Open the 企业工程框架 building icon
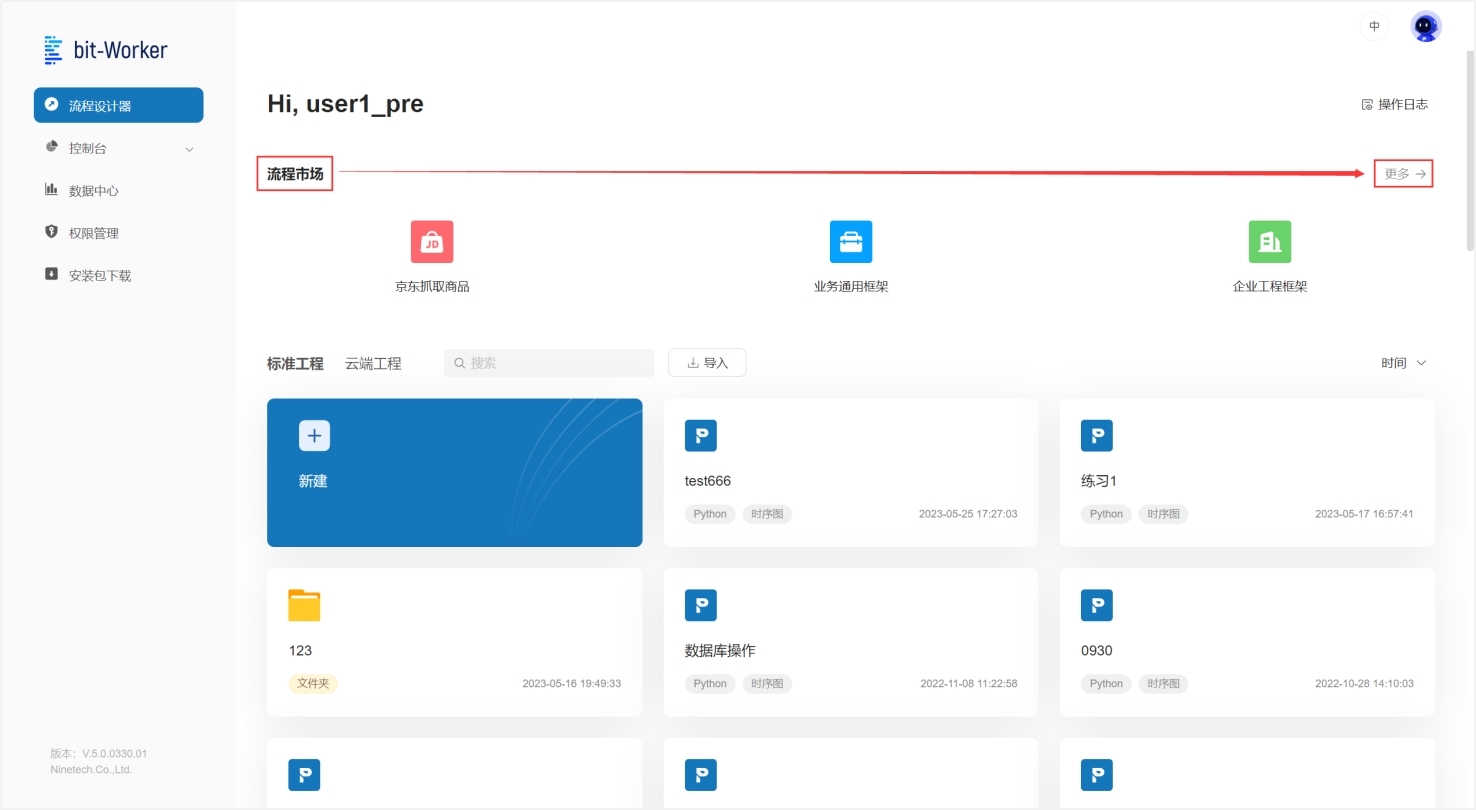This screenshot has height=810, width=1476. pyautogui.click(x=1270, y=242)
